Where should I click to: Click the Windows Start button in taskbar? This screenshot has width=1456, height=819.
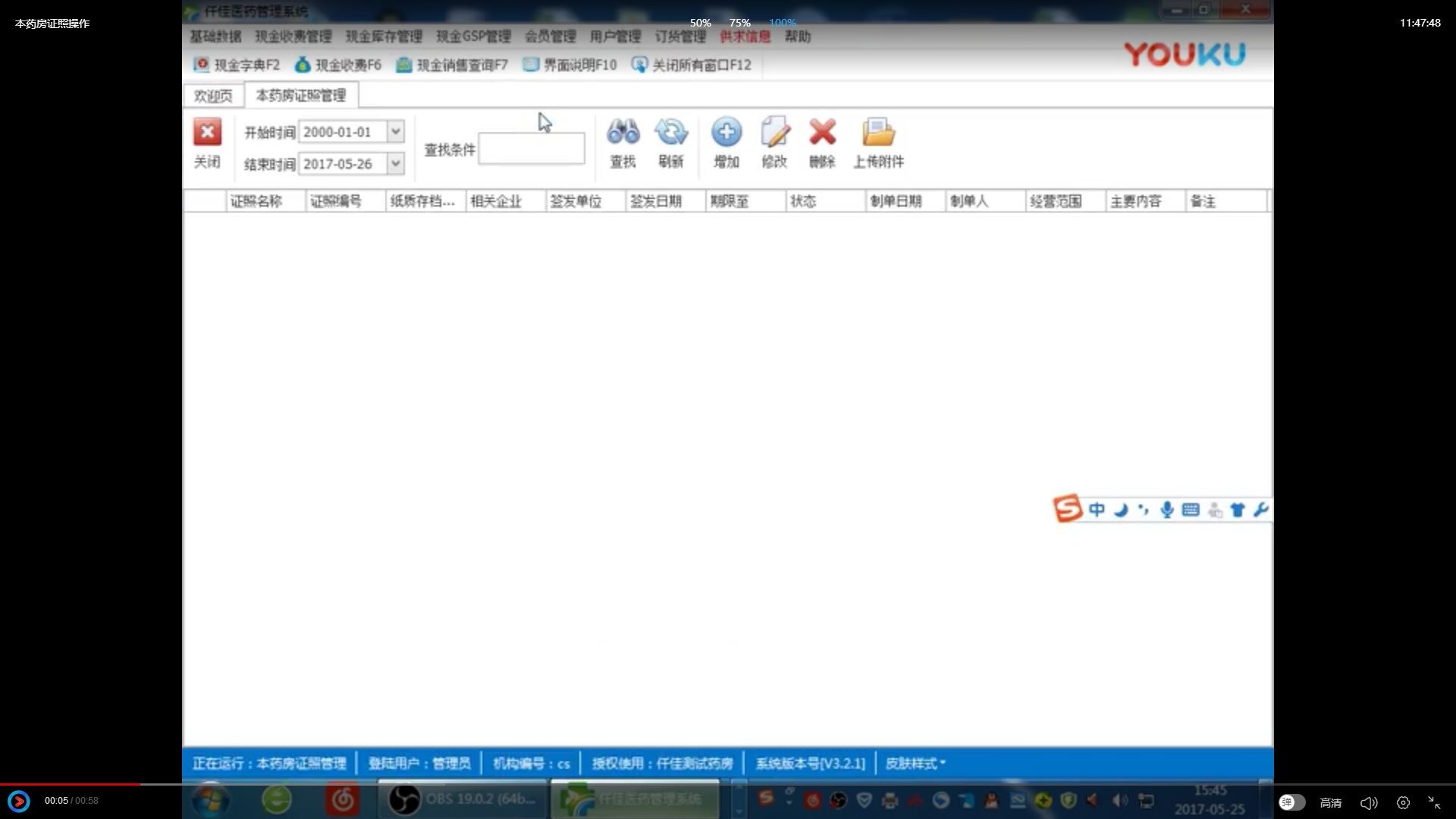point(210,800)
